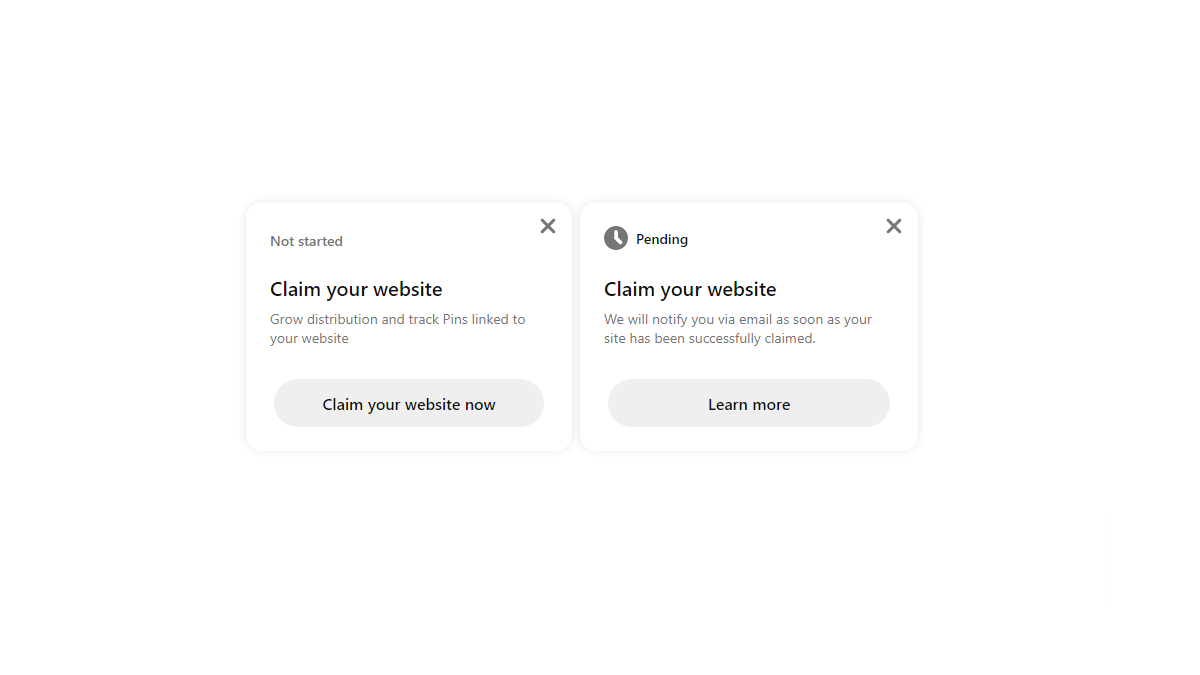The height and width of the screenshot is (675, 1200).
Task: Click the We will notify you description text
Action: click(738, 329)
